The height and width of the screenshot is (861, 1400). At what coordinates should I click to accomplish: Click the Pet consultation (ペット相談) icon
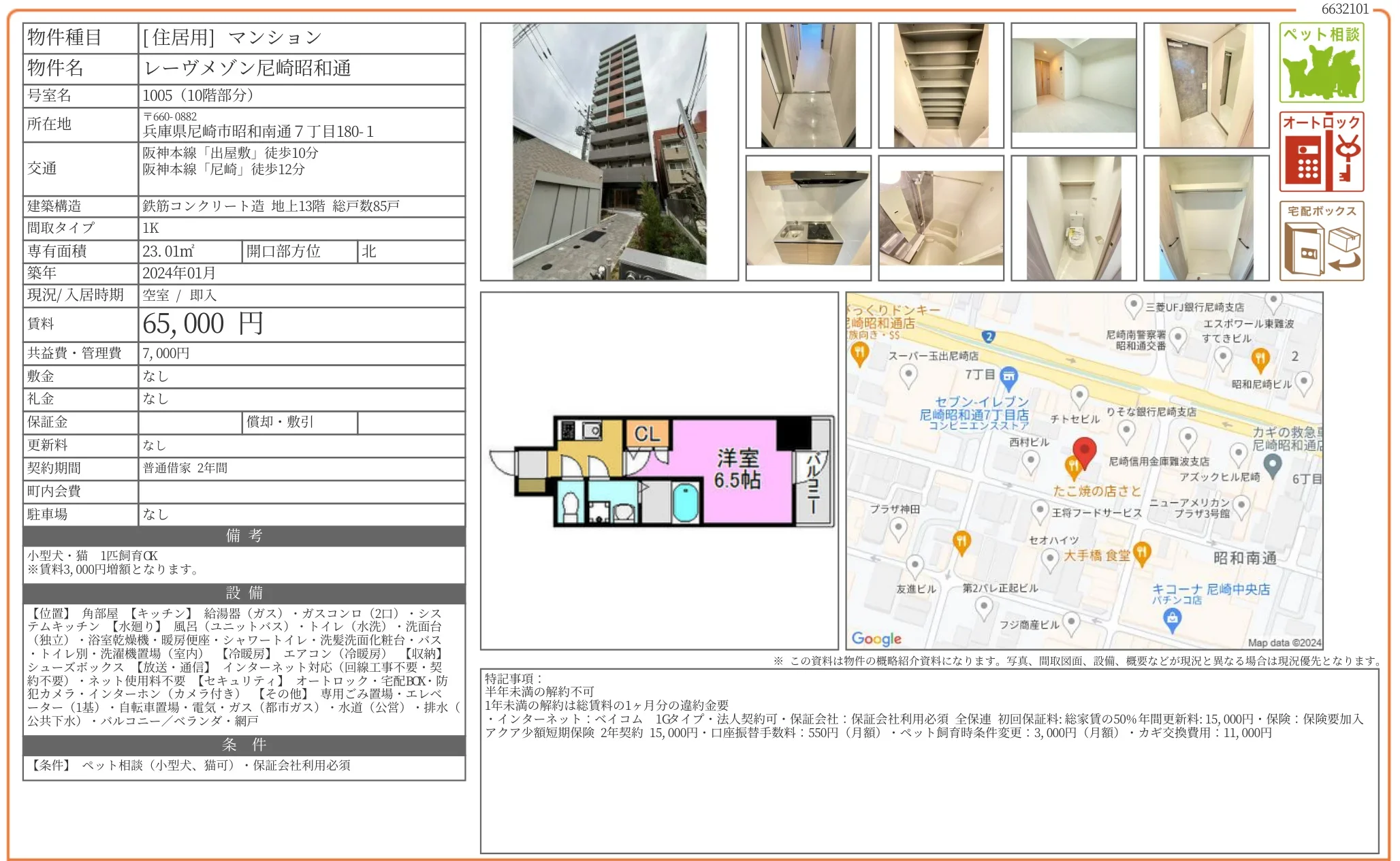[x=1321, y=63]
